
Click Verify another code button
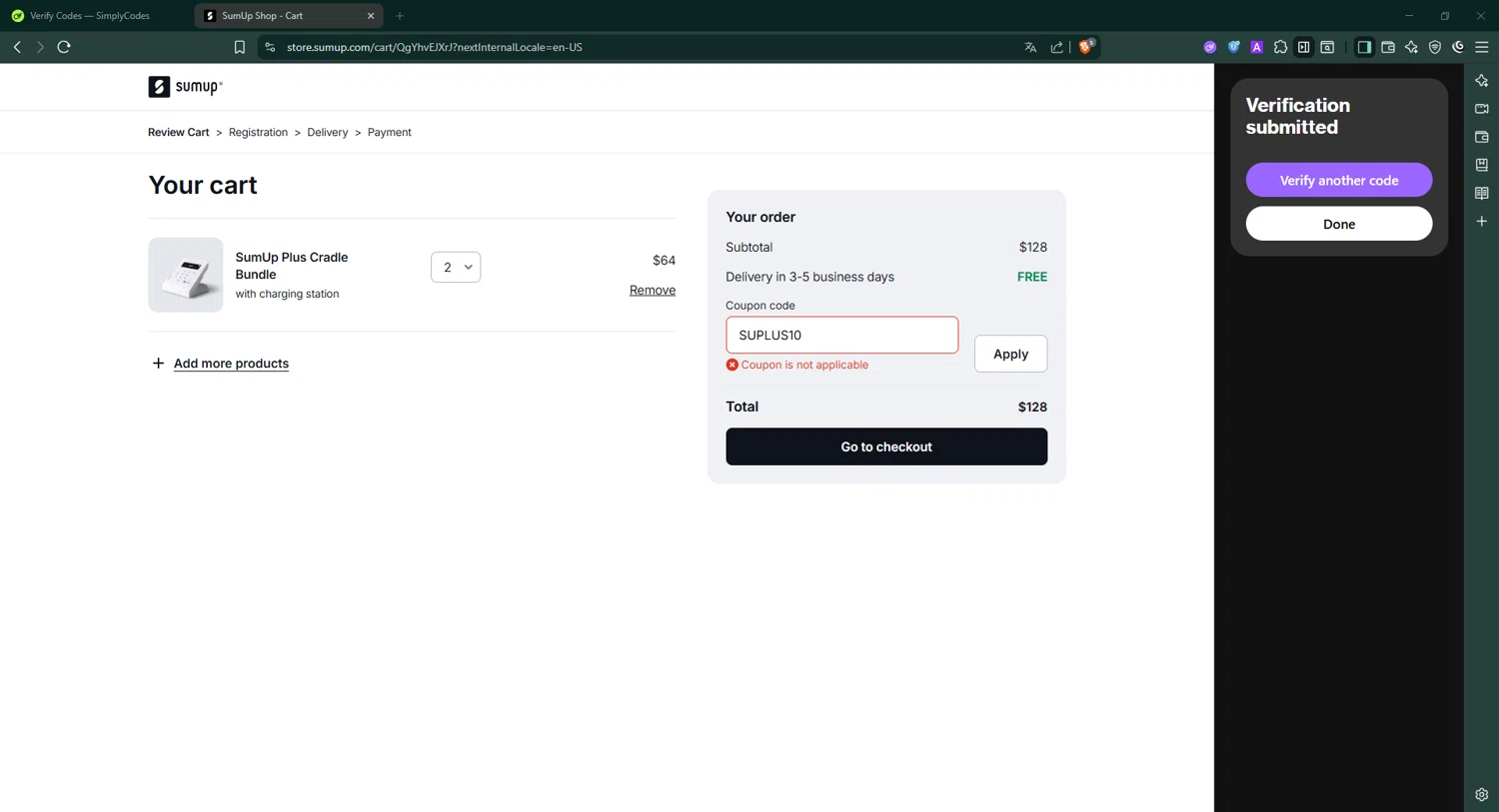(1339, 180)
